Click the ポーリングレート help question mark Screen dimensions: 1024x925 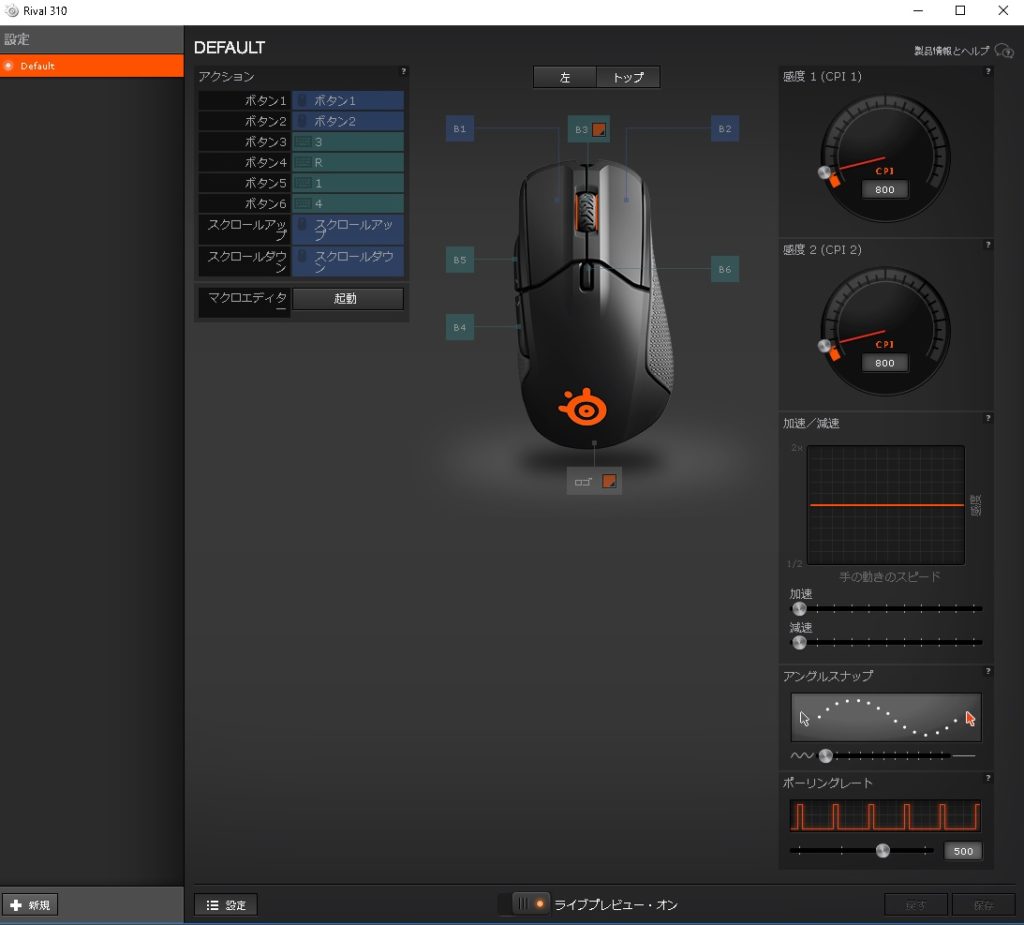click(988, 778)
